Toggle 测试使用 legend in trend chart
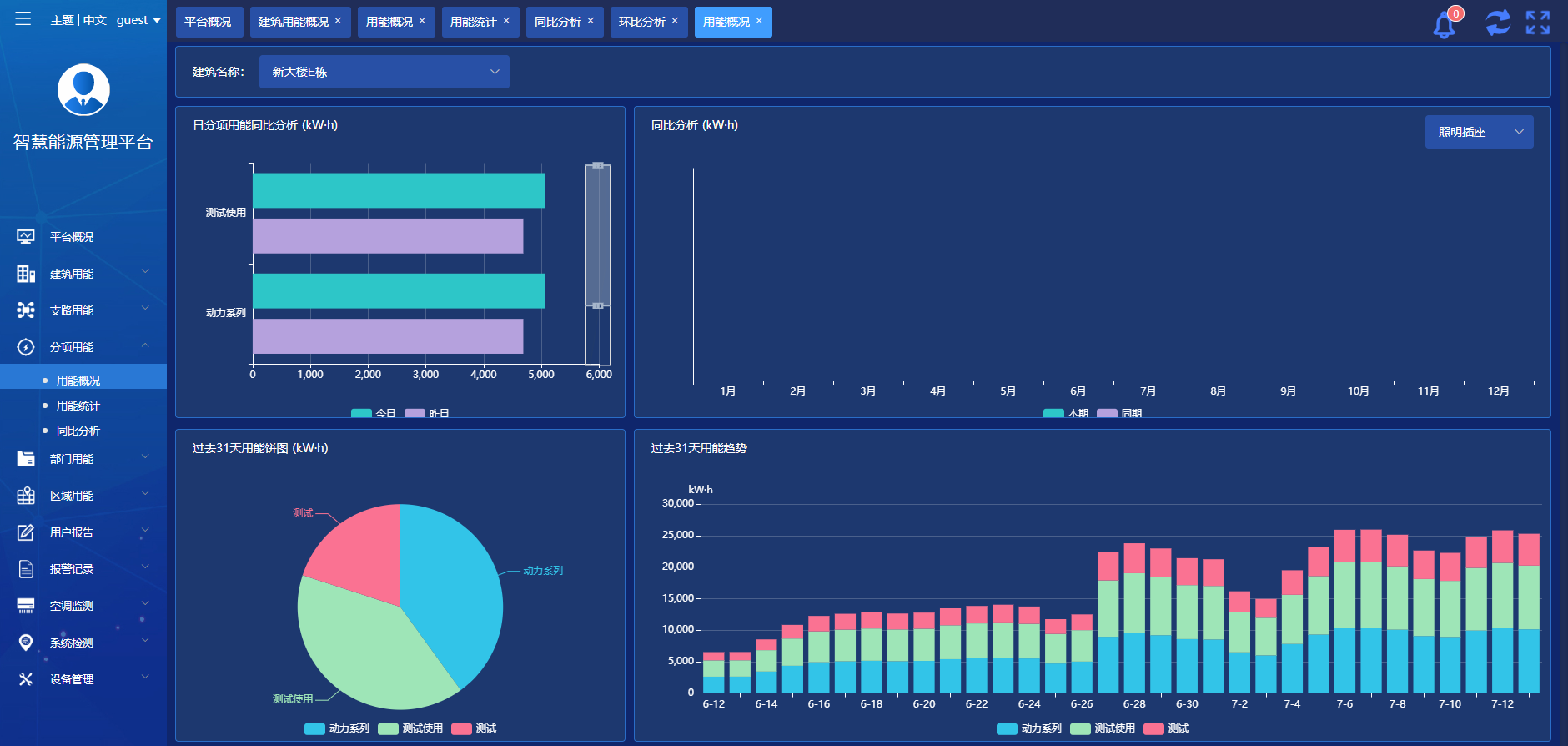The height and width of the screenshot is (746, 1568). [x=1103, y=728]
